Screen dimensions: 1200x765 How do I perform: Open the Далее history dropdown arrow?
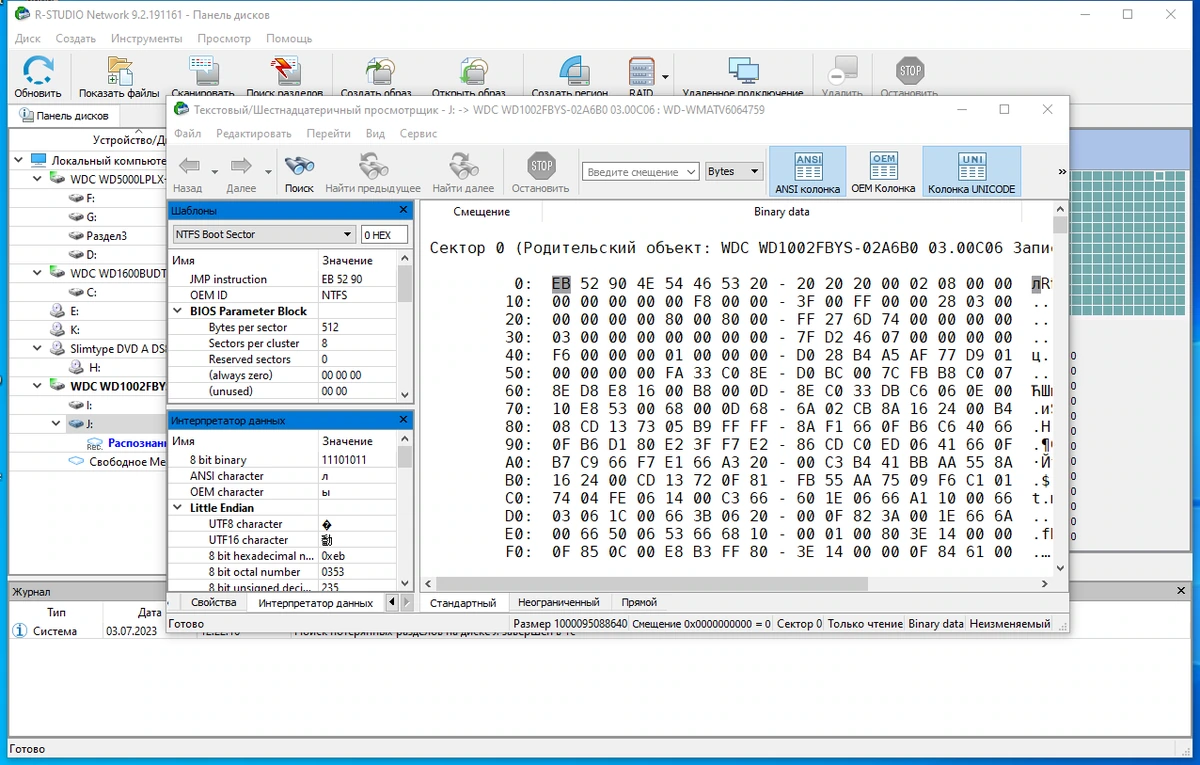[x=268, y=172]
